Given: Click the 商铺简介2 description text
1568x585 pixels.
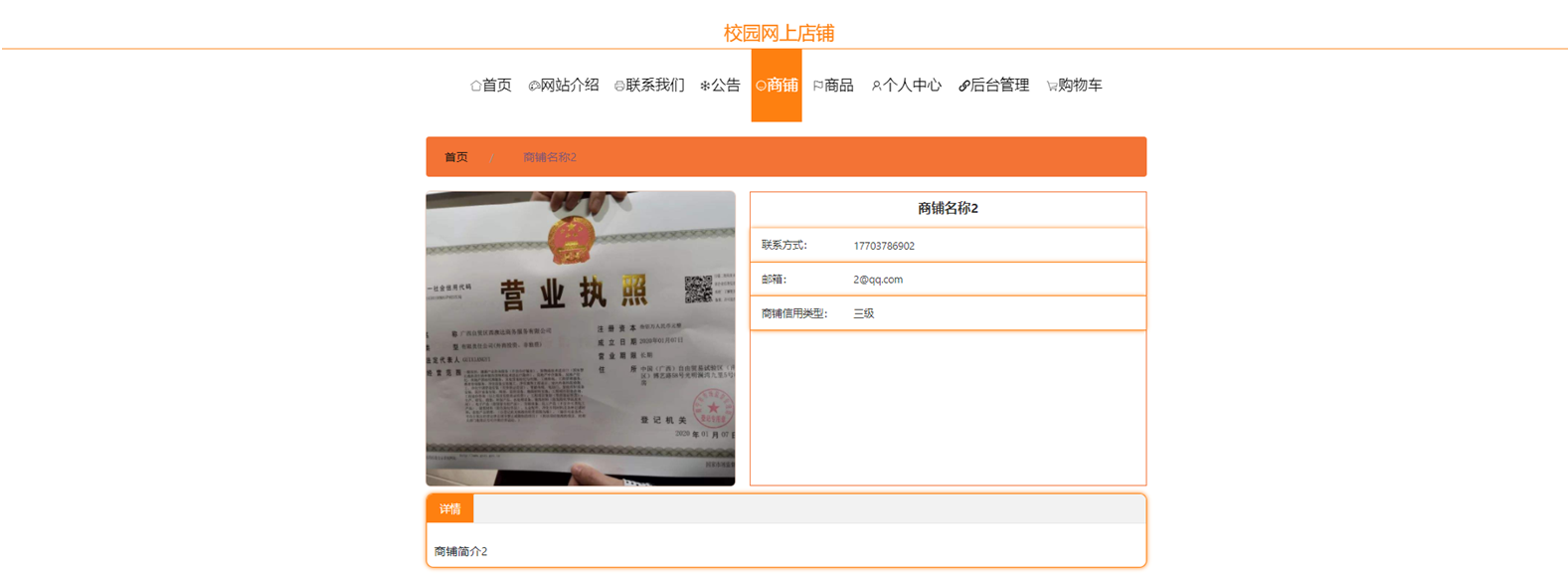Looking at the screenshot, I should pos(461,551).
